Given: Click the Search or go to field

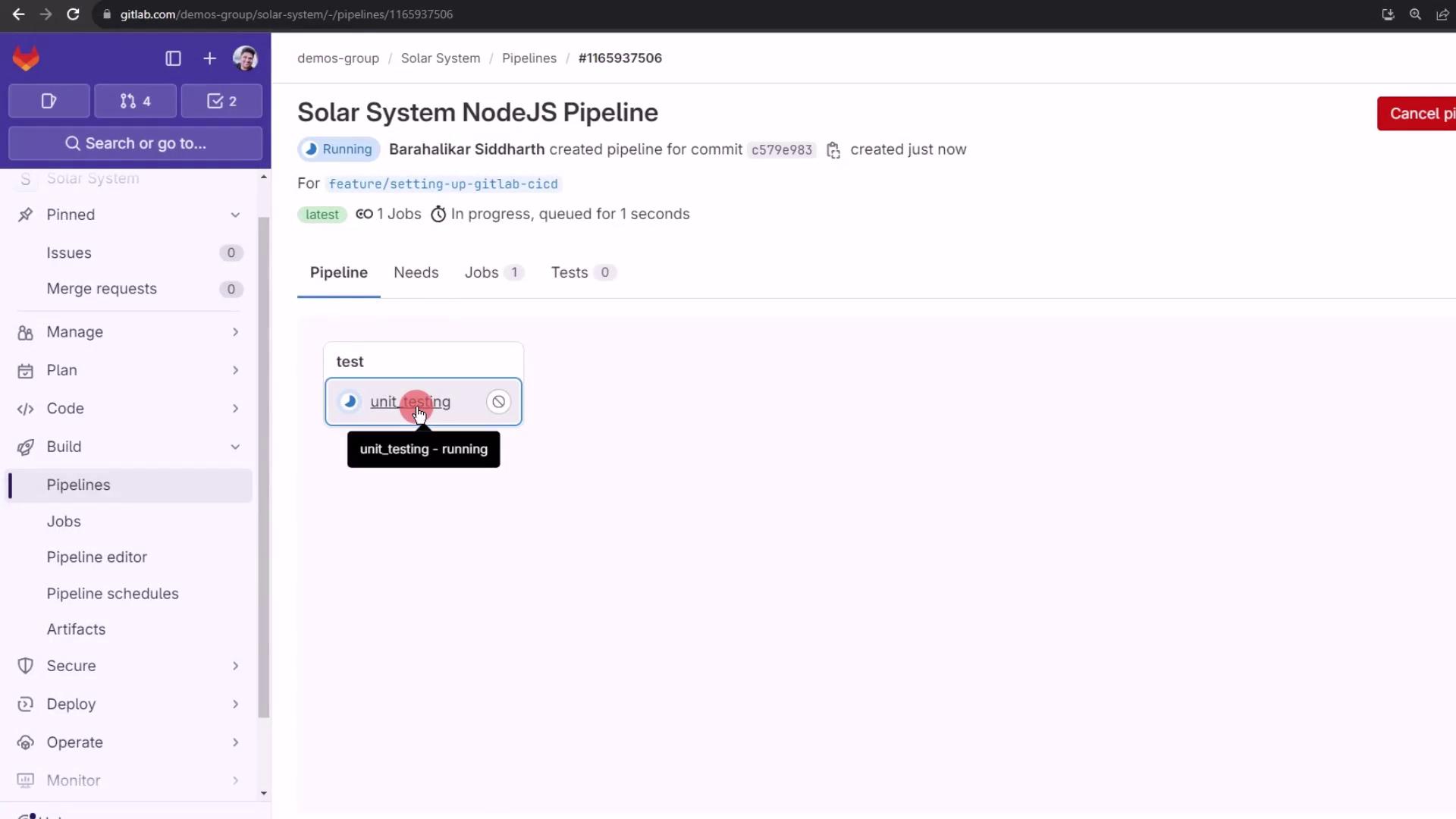Looking at the screenshot, I should coord(136,143).
